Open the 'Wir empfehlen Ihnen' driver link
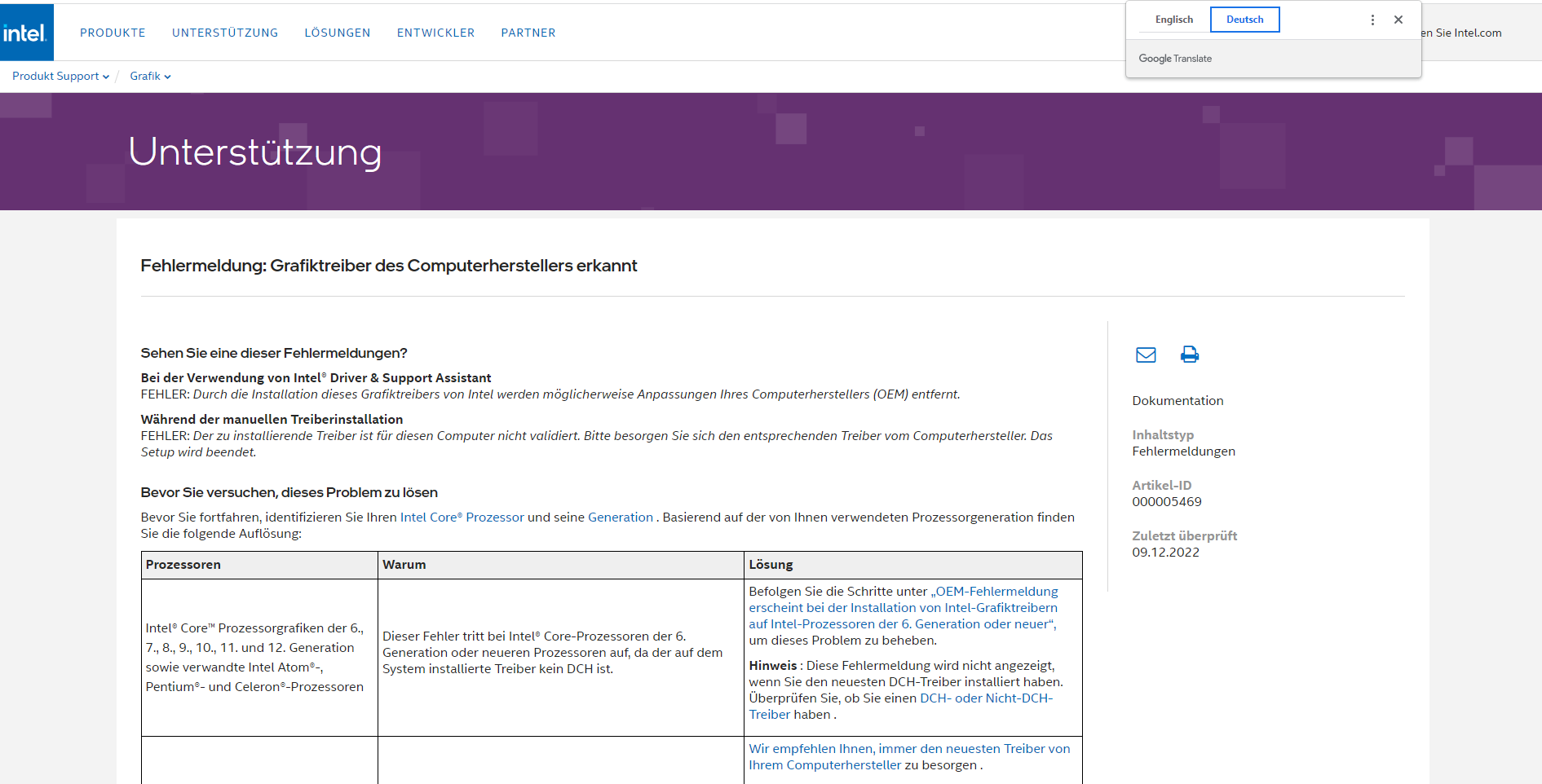The height and width of the screenshot is (784, 1542). point(909,757)
